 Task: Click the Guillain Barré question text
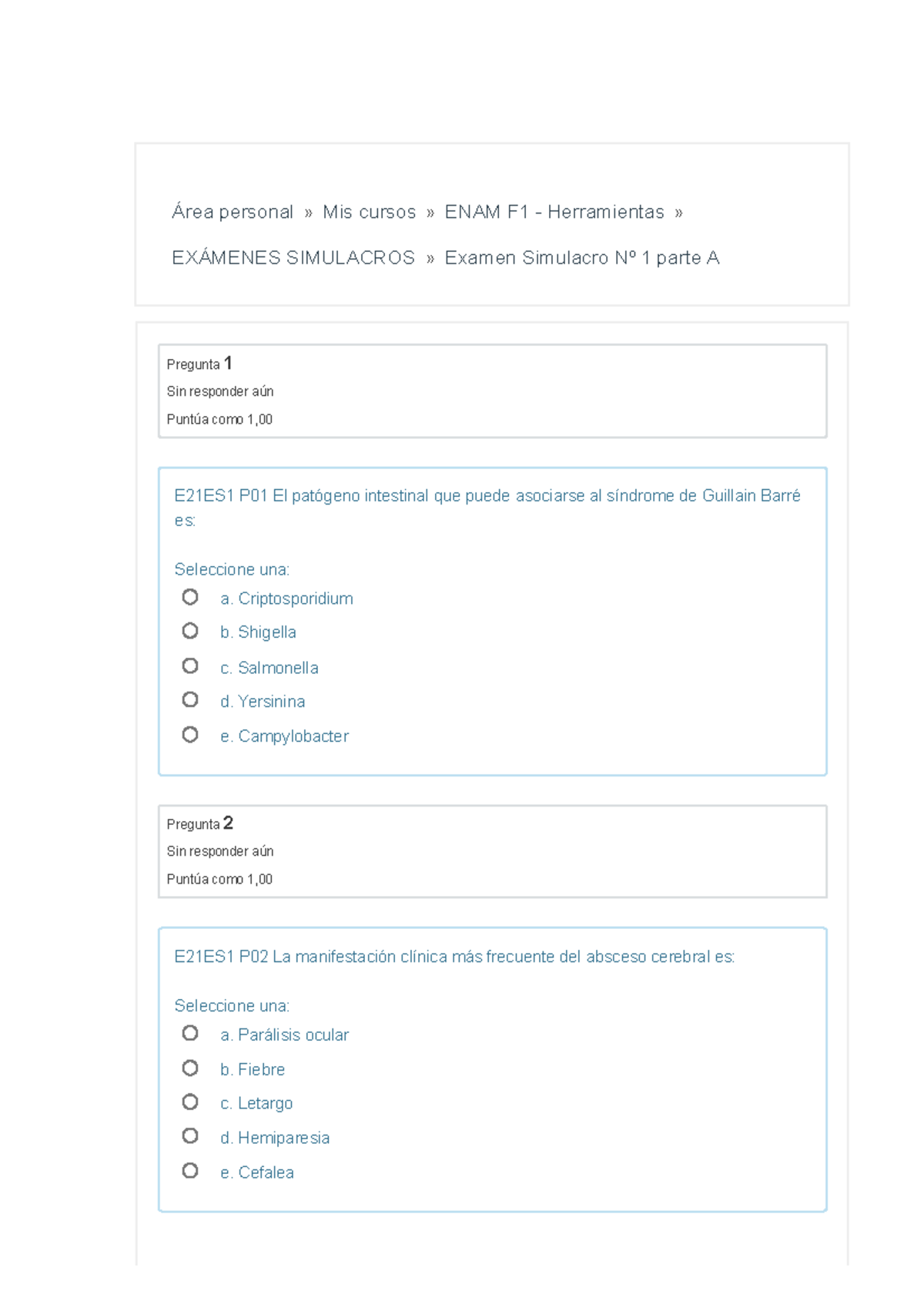pos(487,496)
